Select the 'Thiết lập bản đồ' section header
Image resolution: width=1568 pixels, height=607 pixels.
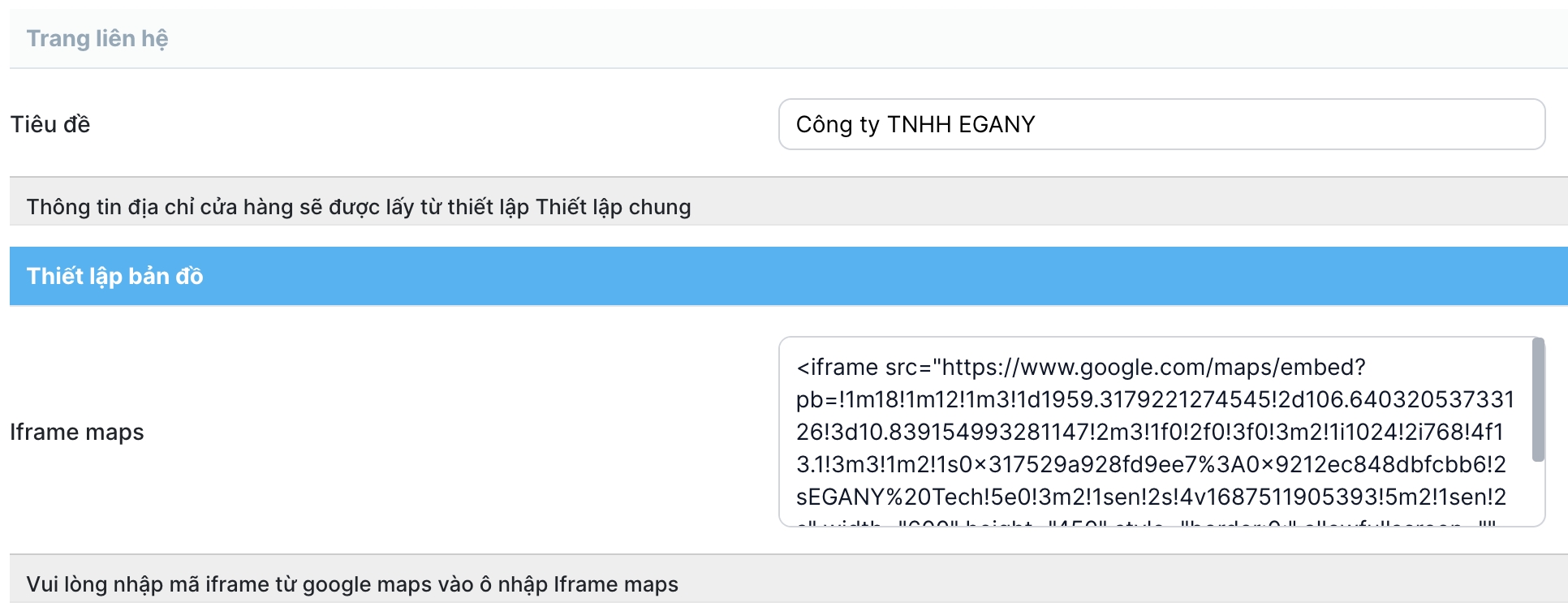[x=787, y=276]
